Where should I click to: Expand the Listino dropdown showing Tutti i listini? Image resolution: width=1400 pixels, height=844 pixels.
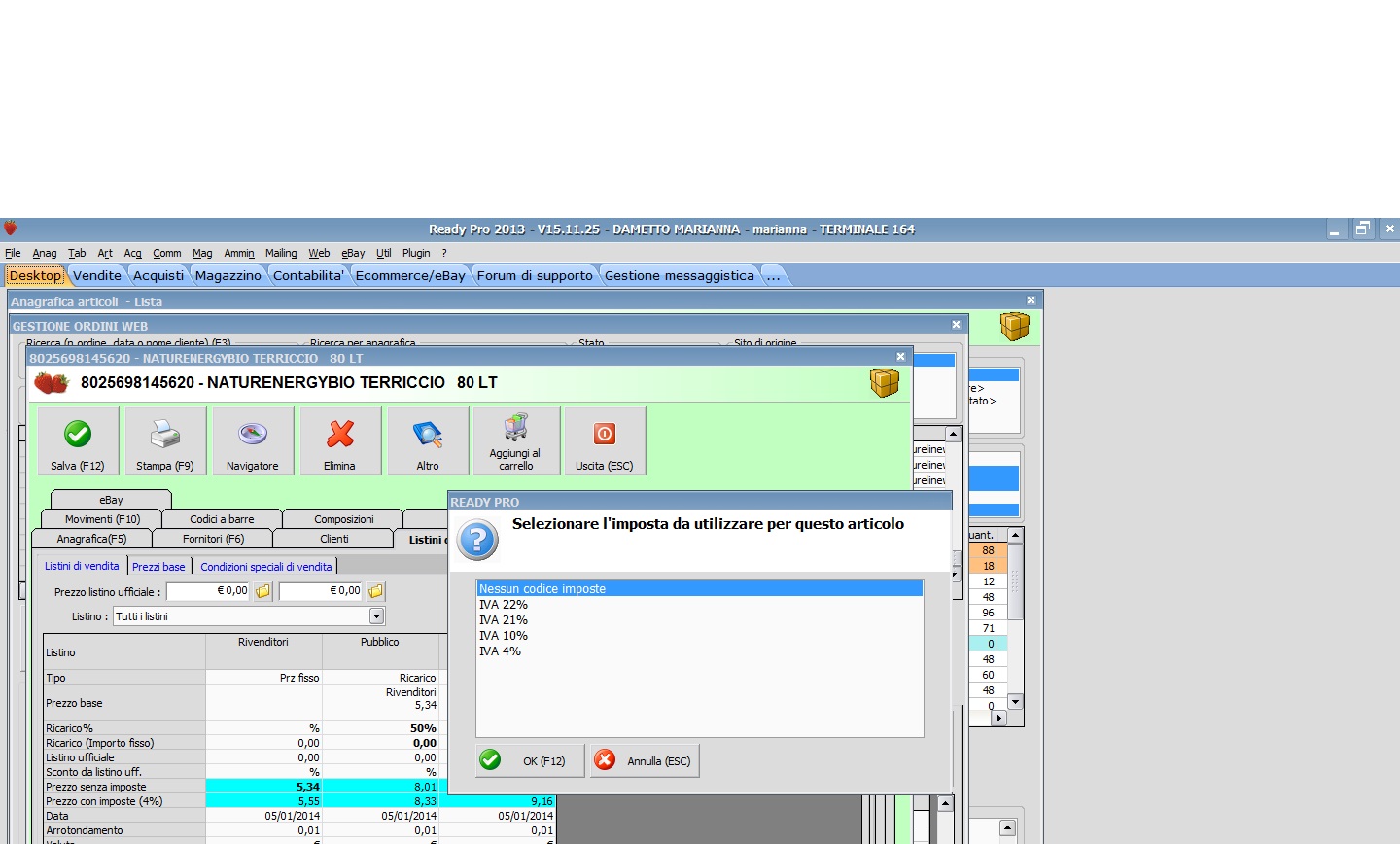(x=377, y=616)
